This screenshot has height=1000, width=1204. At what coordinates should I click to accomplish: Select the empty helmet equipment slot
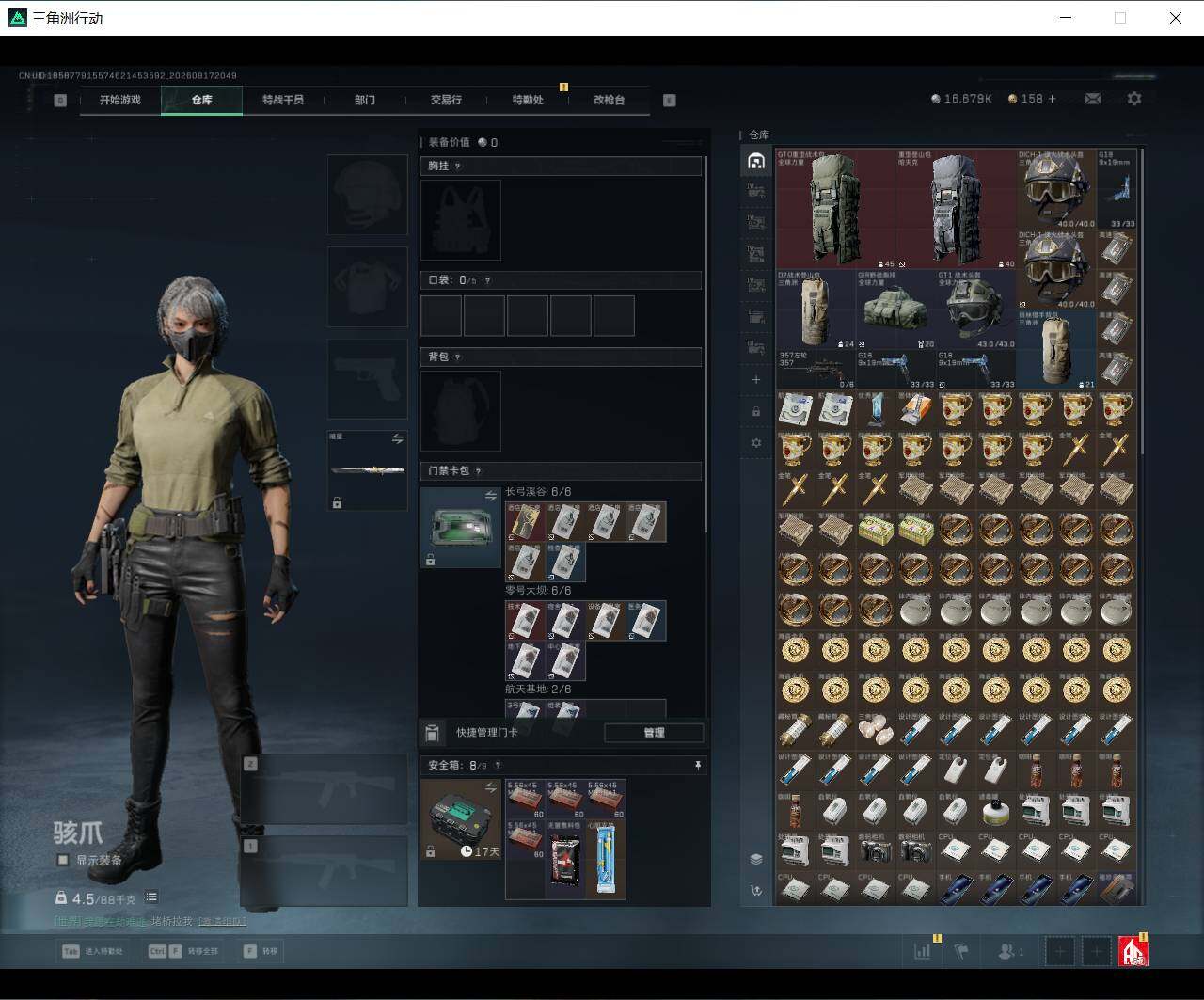point(368,195)
